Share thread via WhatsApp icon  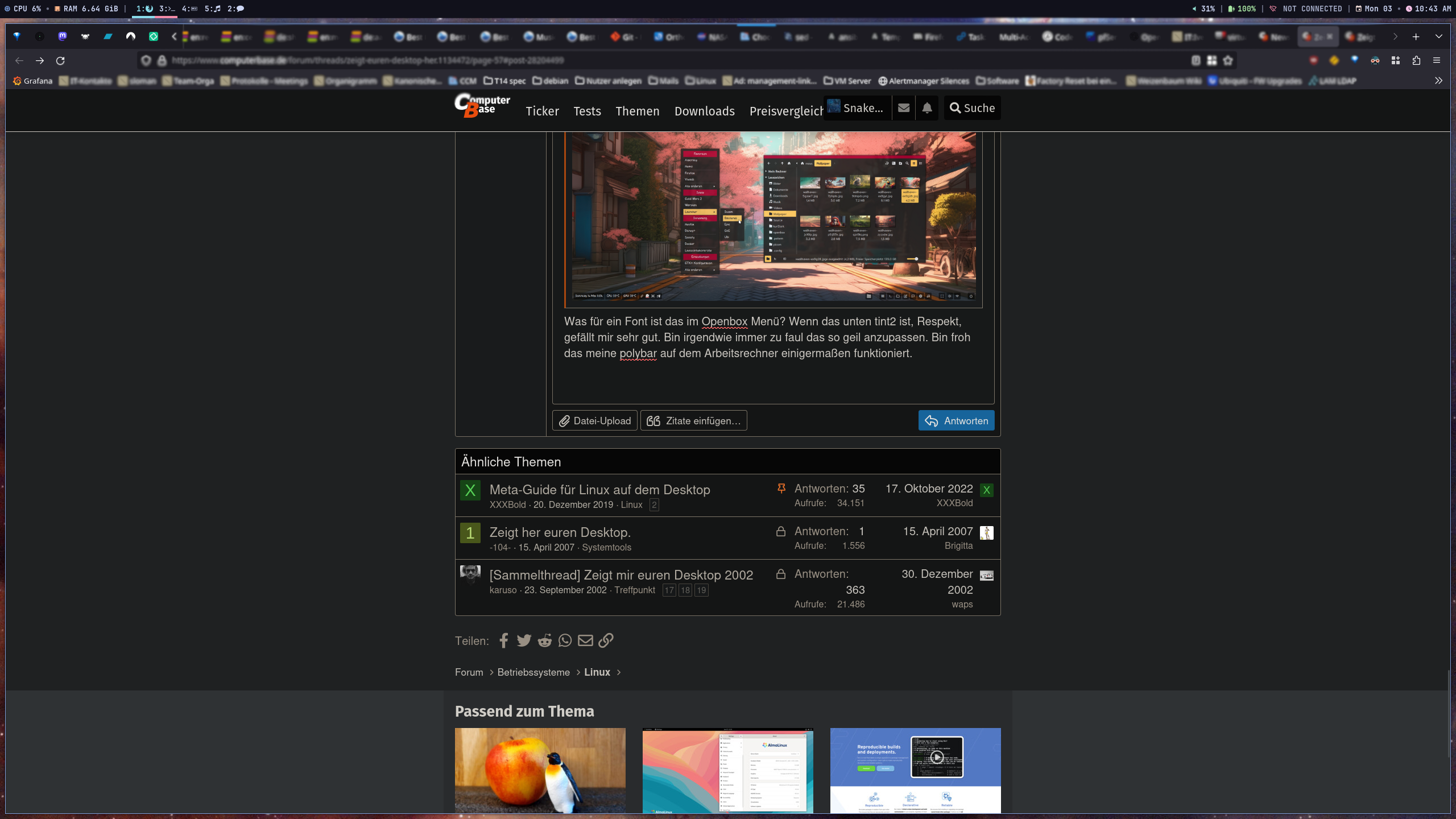565,640
